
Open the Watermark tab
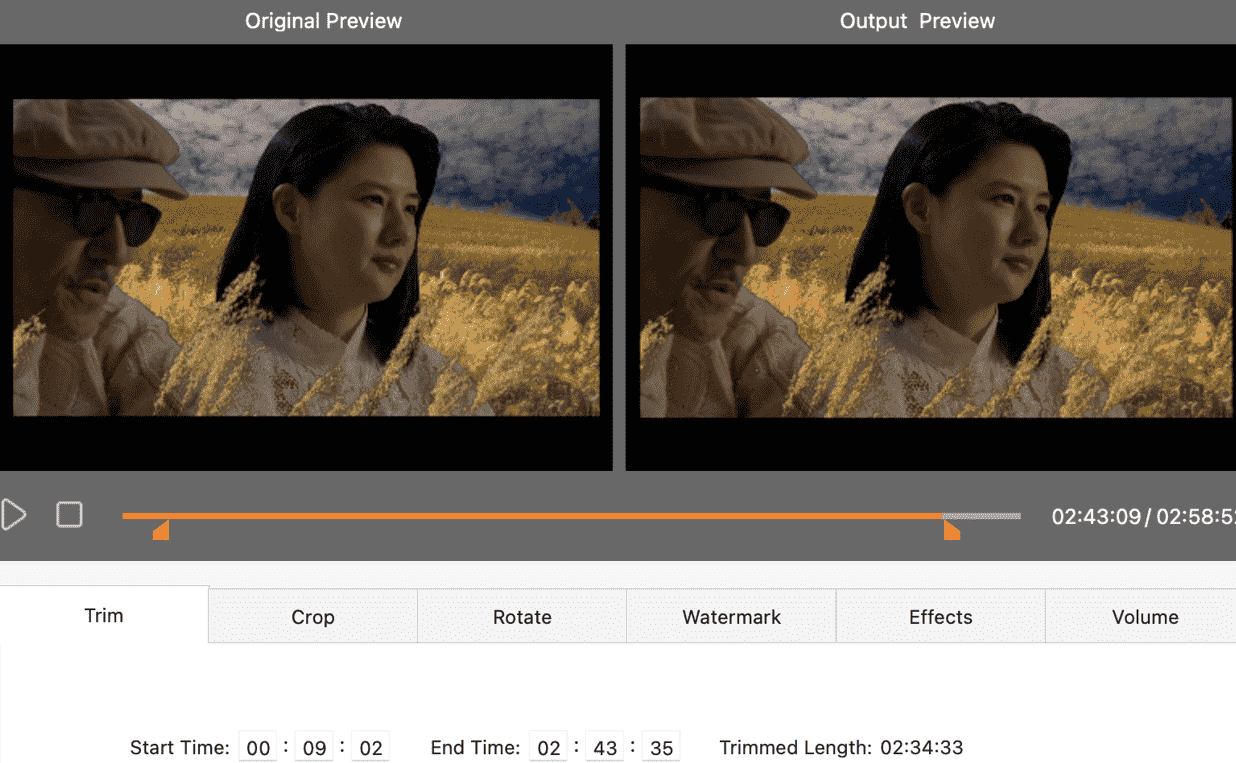click(731, 617)
